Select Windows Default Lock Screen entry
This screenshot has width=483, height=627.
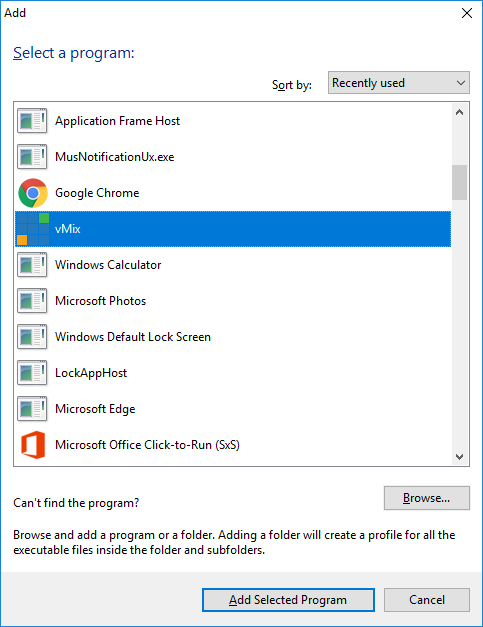click(233, 337)
